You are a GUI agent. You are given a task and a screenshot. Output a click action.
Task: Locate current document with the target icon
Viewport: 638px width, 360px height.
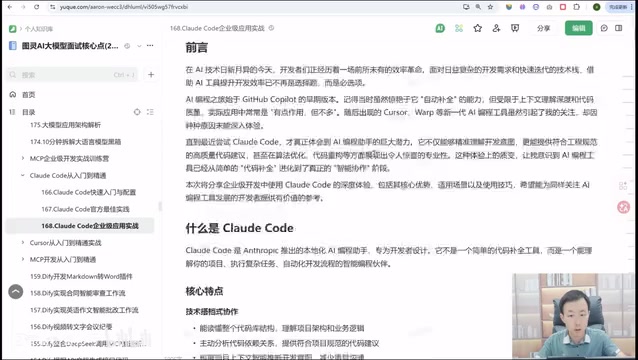click(x=137, y=112)
